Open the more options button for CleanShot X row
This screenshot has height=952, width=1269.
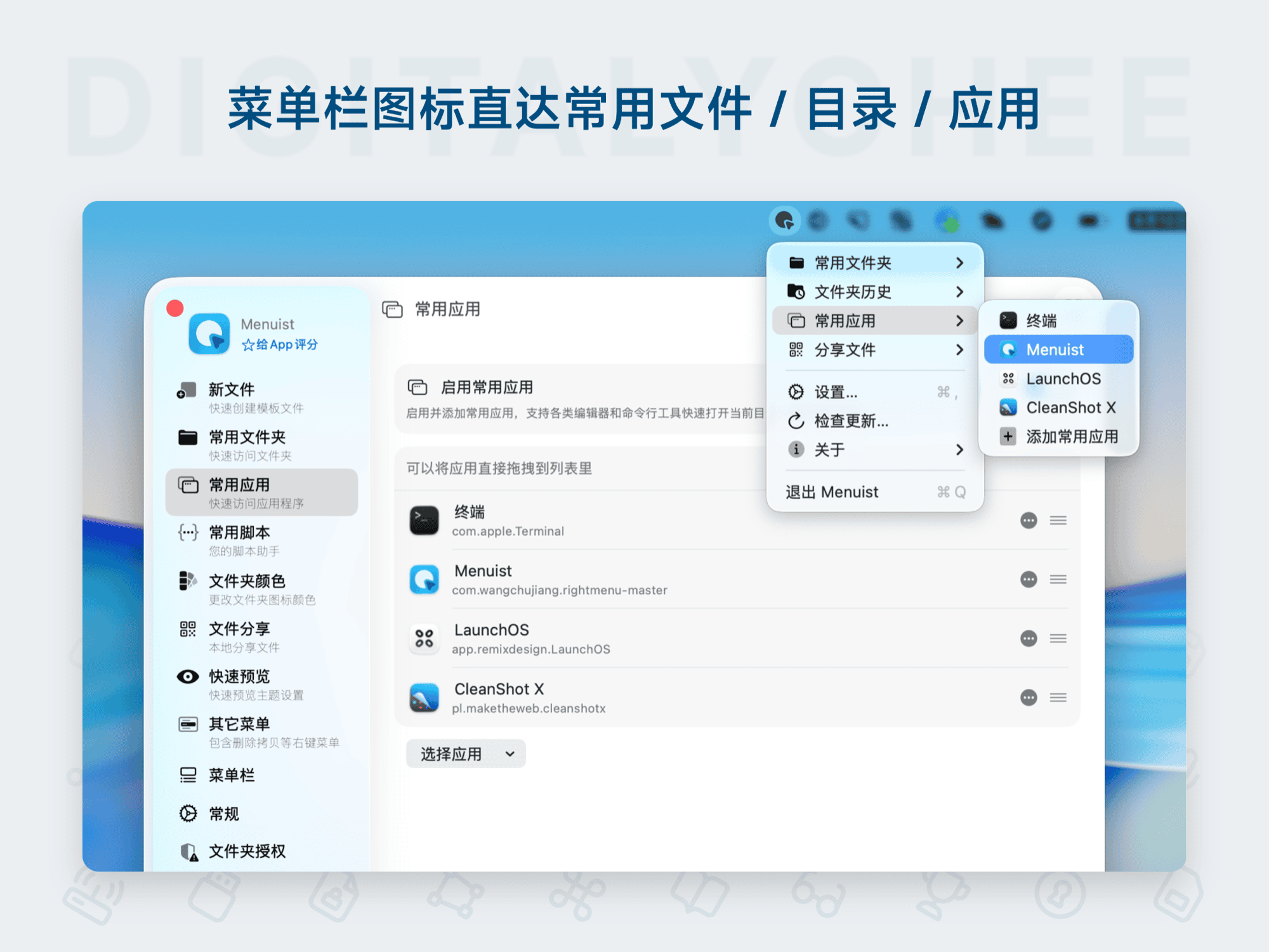(x=1029, y=698)
